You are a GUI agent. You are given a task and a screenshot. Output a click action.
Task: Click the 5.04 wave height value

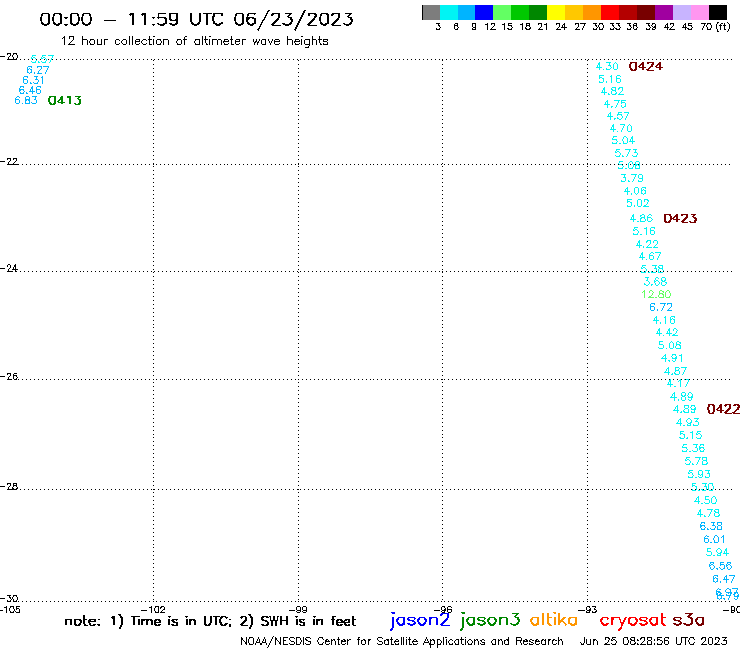coord(623,141)
